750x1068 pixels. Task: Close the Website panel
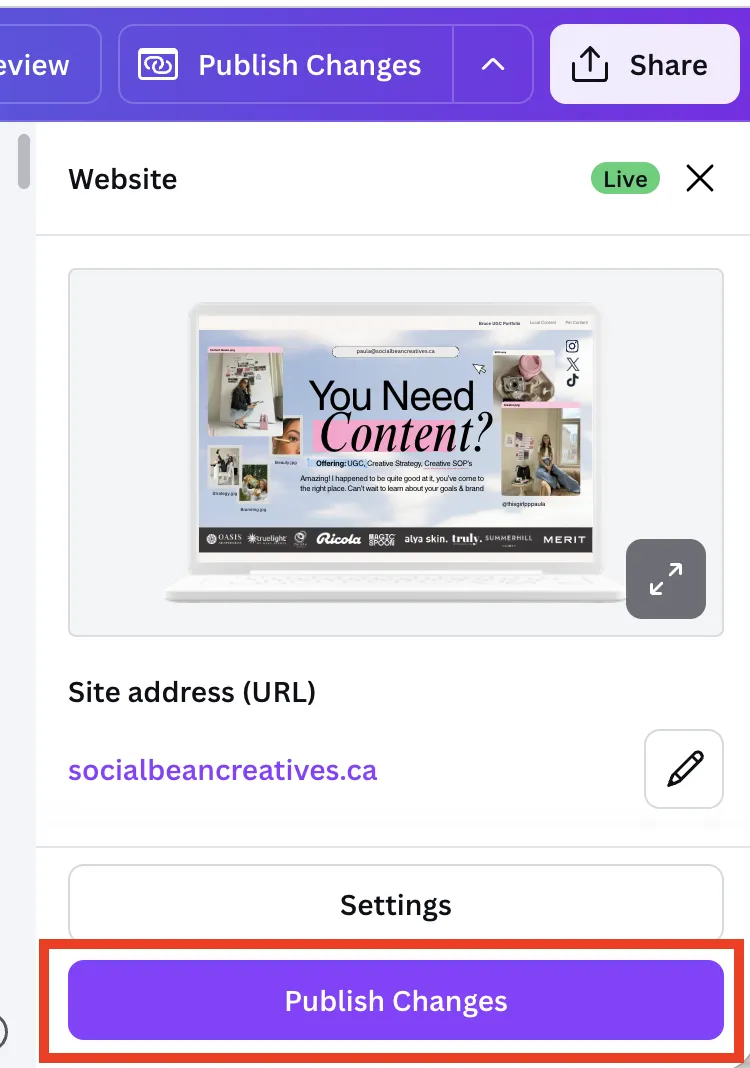700,178
